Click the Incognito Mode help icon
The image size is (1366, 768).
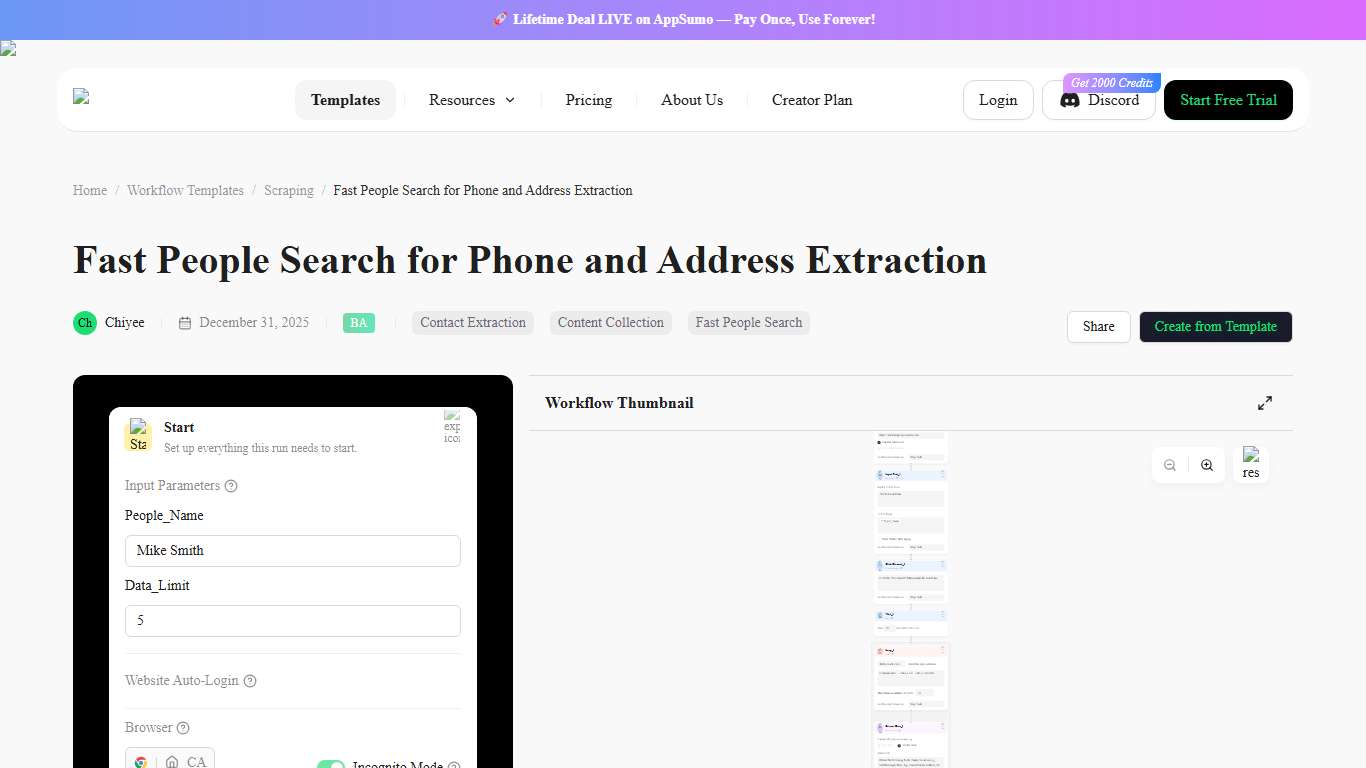(455, 764)
